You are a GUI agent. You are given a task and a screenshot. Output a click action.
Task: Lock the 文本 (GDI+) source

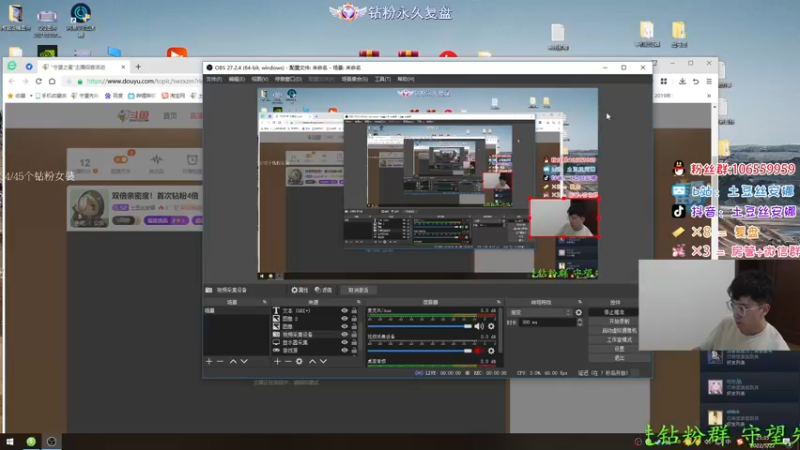(354, 310)
